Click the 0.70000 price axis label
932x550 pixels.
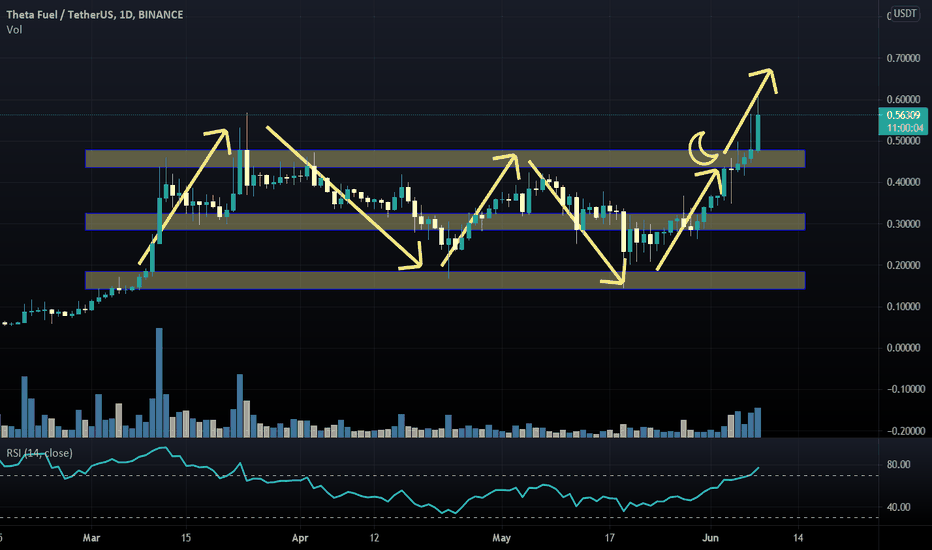903,58
